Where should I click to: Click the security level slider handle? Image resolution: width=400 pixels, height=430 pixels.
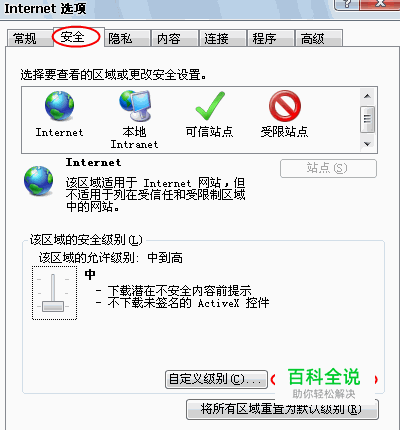(53, 306)
